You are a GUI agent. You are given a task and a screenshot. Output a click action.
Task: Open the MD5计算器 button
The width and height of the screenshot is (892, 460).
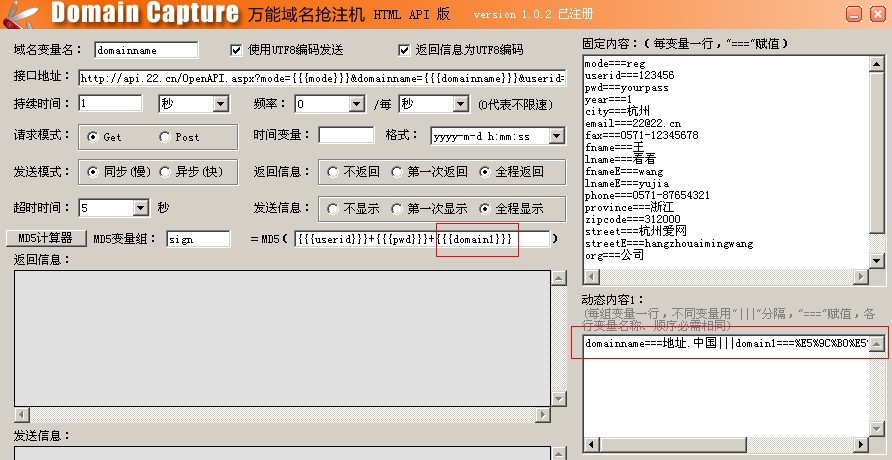coord(46,238)
